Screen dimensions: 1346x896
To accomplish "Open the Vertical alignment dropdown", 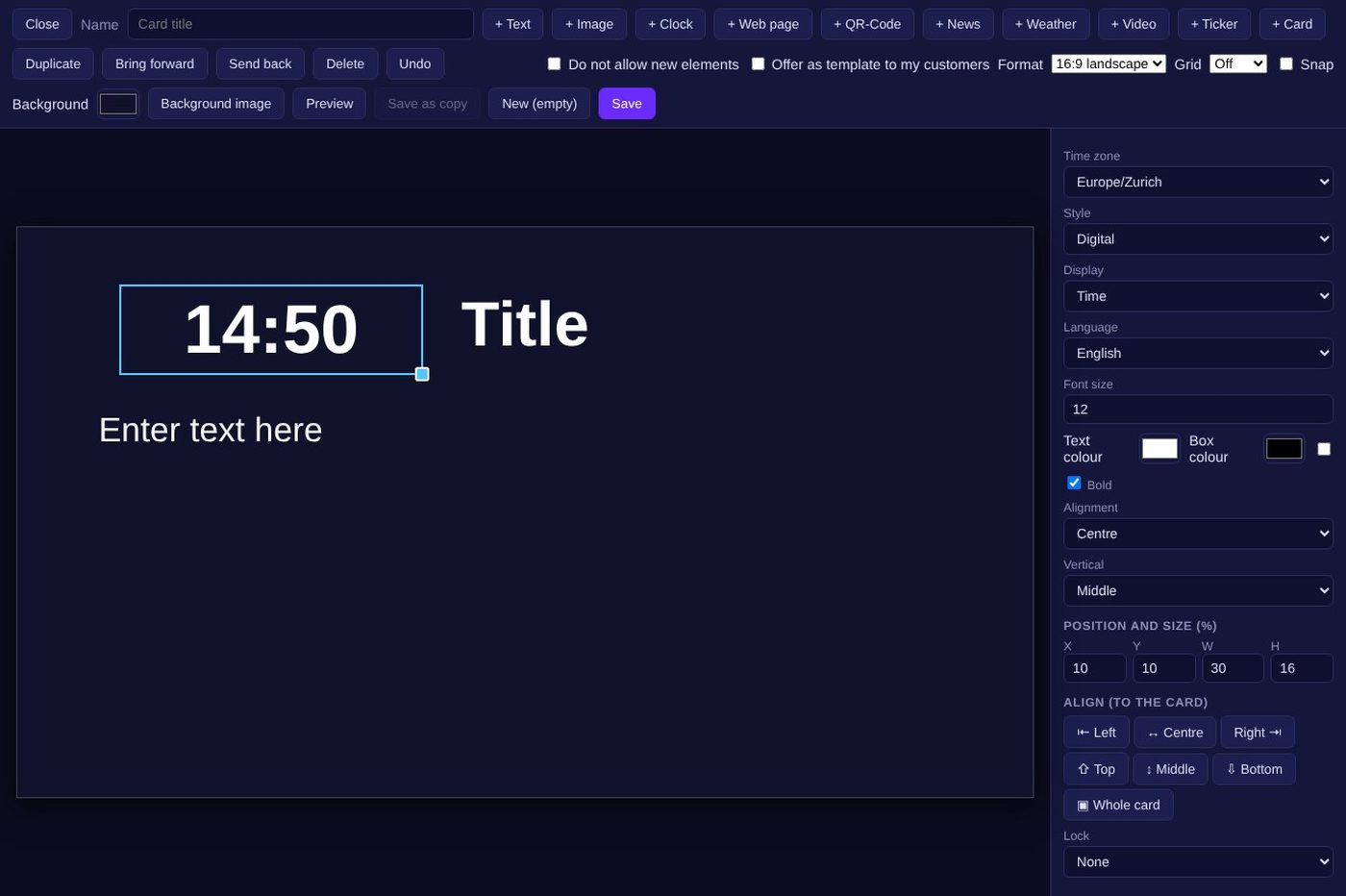I will tap(1198, 590).
